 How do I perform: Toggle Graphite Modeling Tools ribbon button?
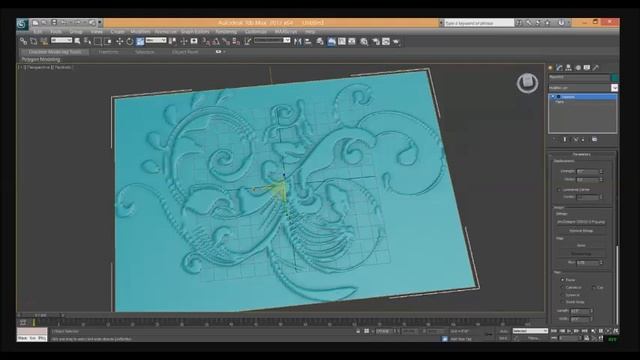click(331, 41)
